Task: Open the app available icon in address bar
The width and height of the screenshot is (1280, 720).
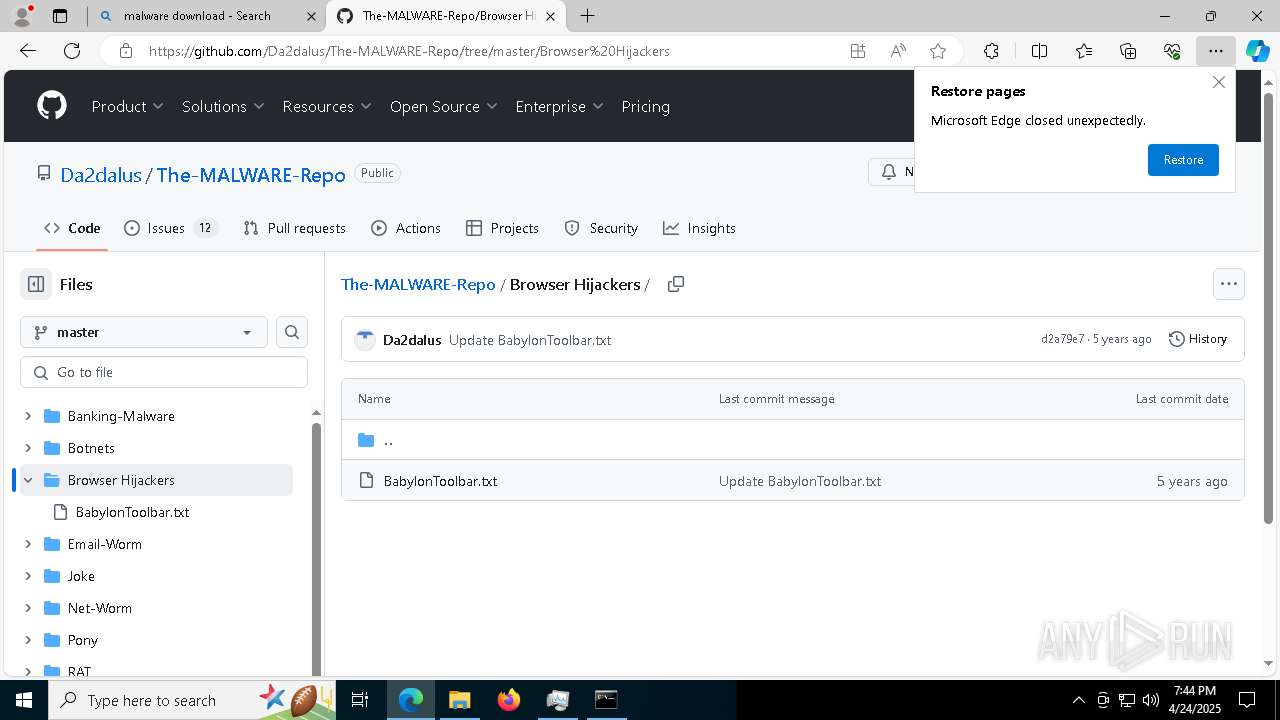Action: coord(858,51)
